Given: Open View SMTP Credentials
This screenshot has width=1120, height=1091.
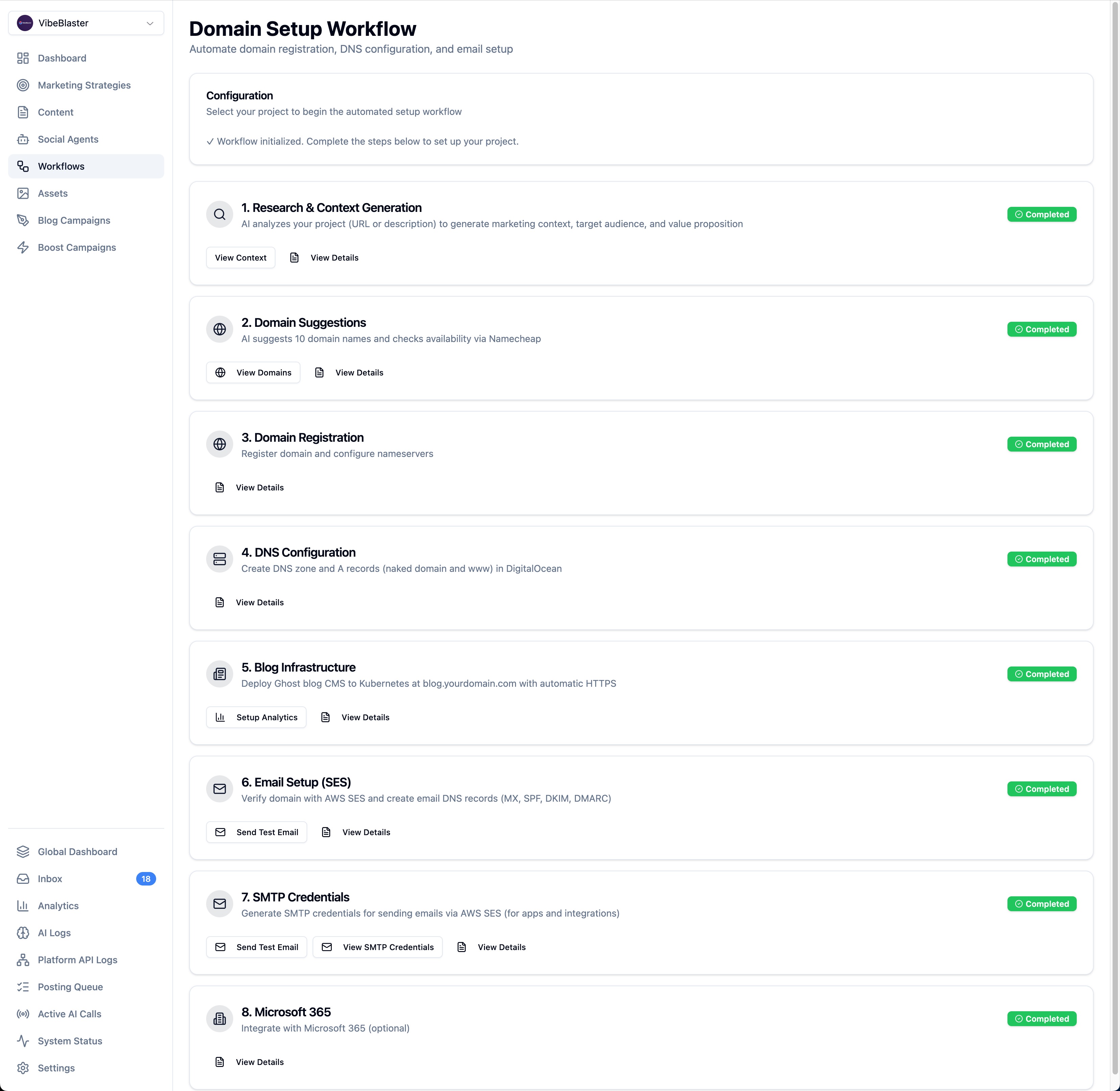Looking at the screenshot, I should [378, 947].
